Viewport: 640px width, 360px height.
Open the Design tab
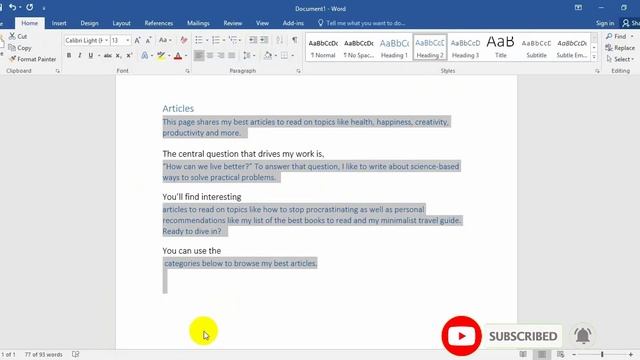coord(89,23)
